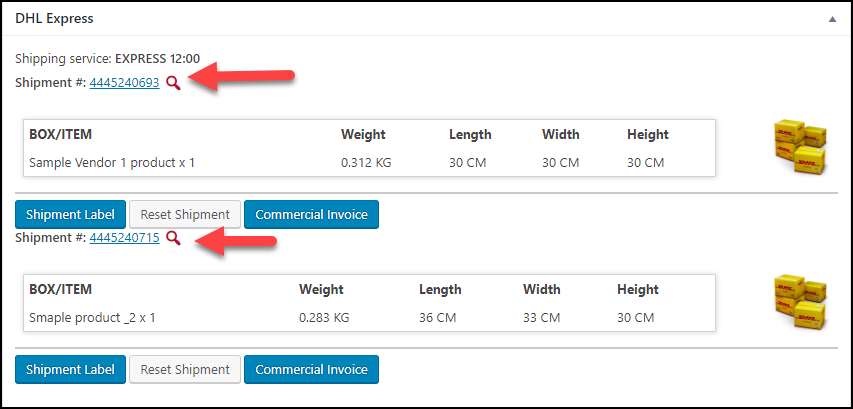853x409 pixels.
Task: Click the second Shipment Label button
Action: (70, 369)
